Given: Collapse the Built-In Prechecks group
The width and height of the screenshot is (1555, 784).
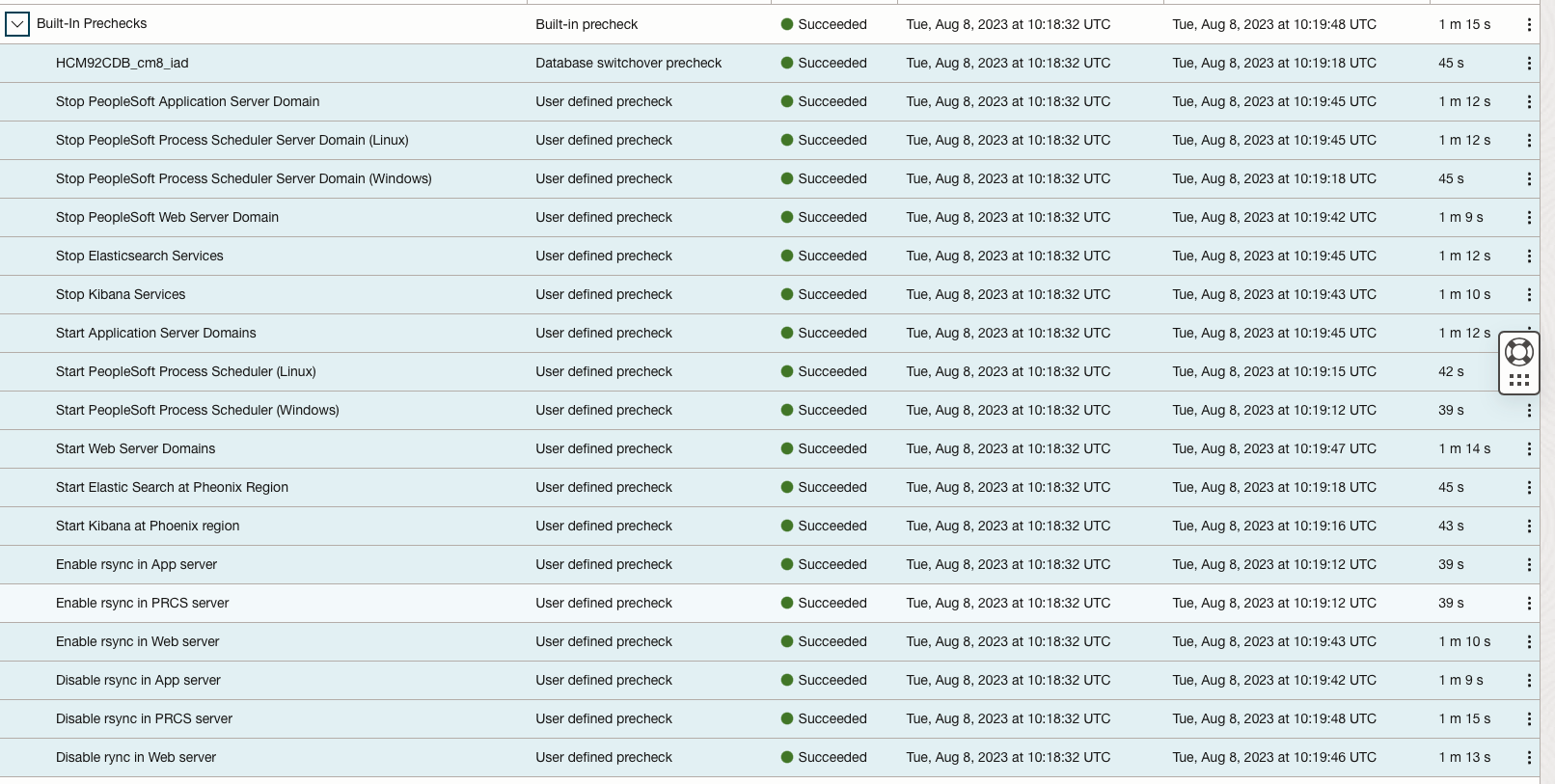Looking at the screenshot, I should coord(17,24).
